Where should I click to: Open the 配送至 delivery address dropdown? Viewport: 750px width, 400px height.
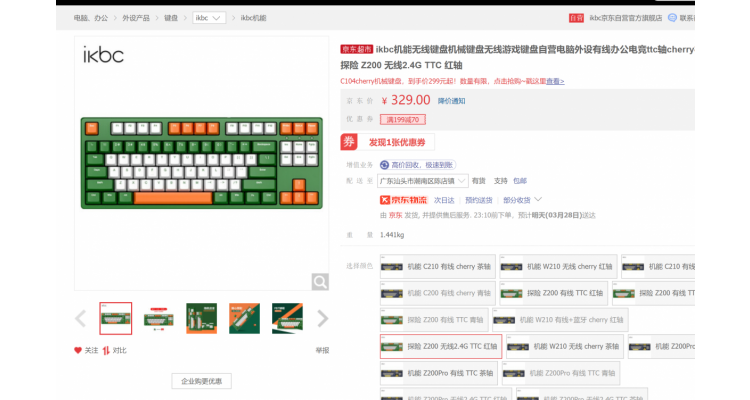423,181
